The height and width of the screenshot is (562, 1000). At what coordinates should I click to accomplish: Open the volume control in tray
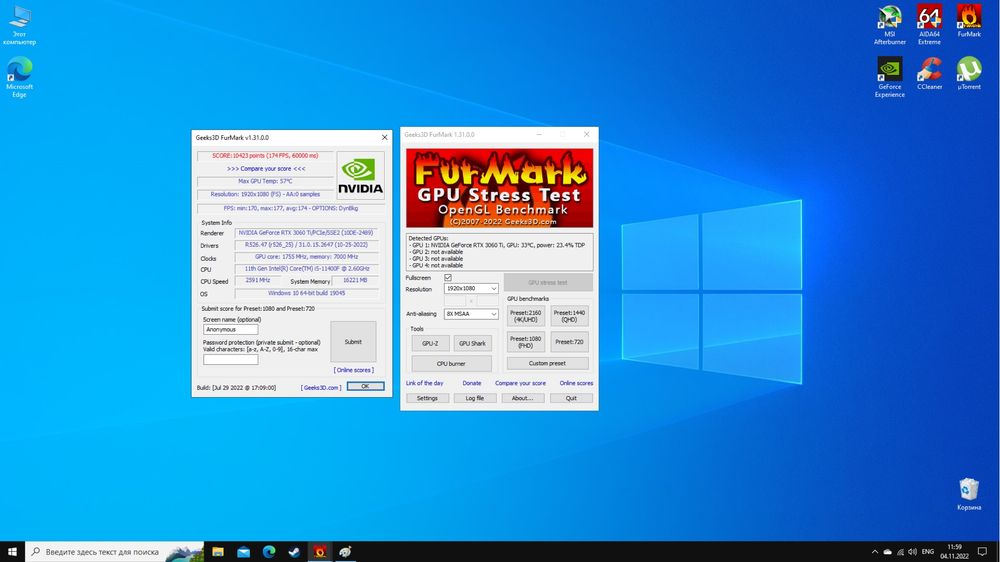point(913,552)
